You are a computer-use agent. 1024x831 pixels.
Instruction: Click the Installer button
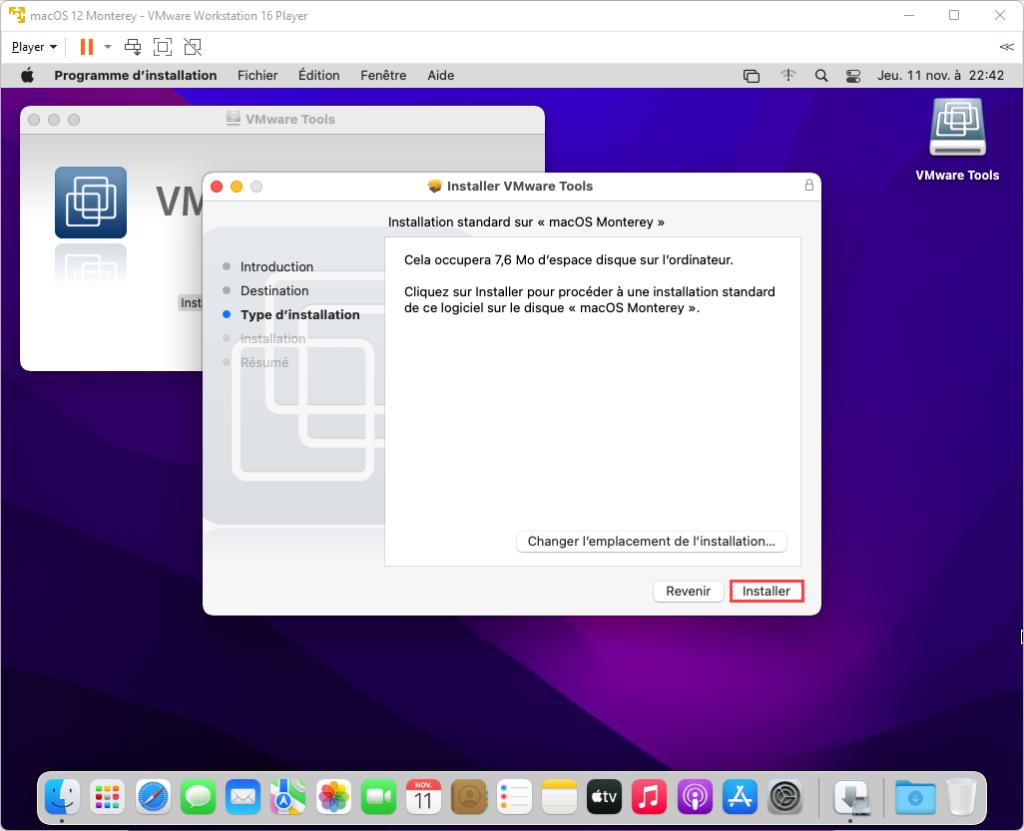766,591
